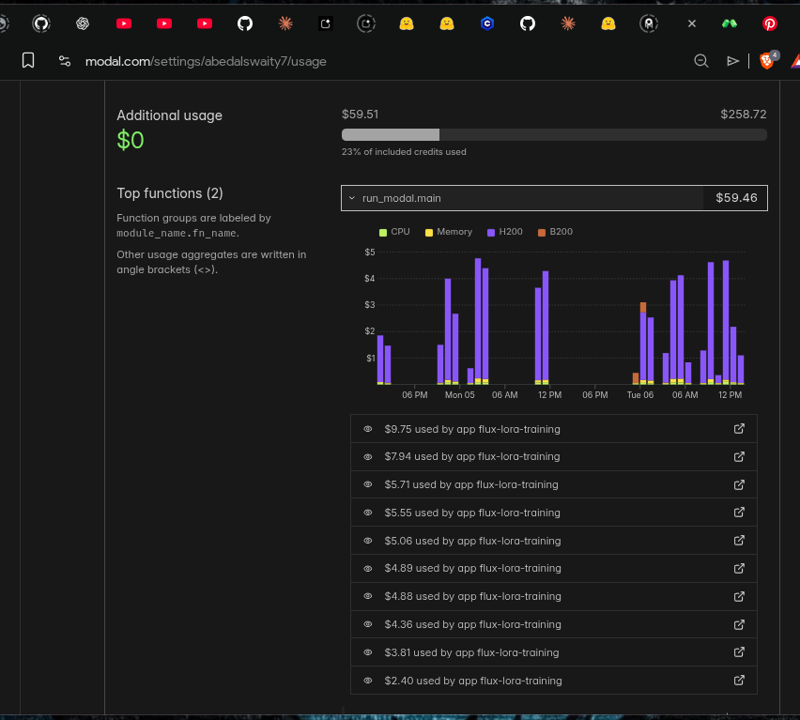Screen dimensions: 800x720
Task: Open external link for $9.75 flux-lora-training entry
Action: [739, 429]
